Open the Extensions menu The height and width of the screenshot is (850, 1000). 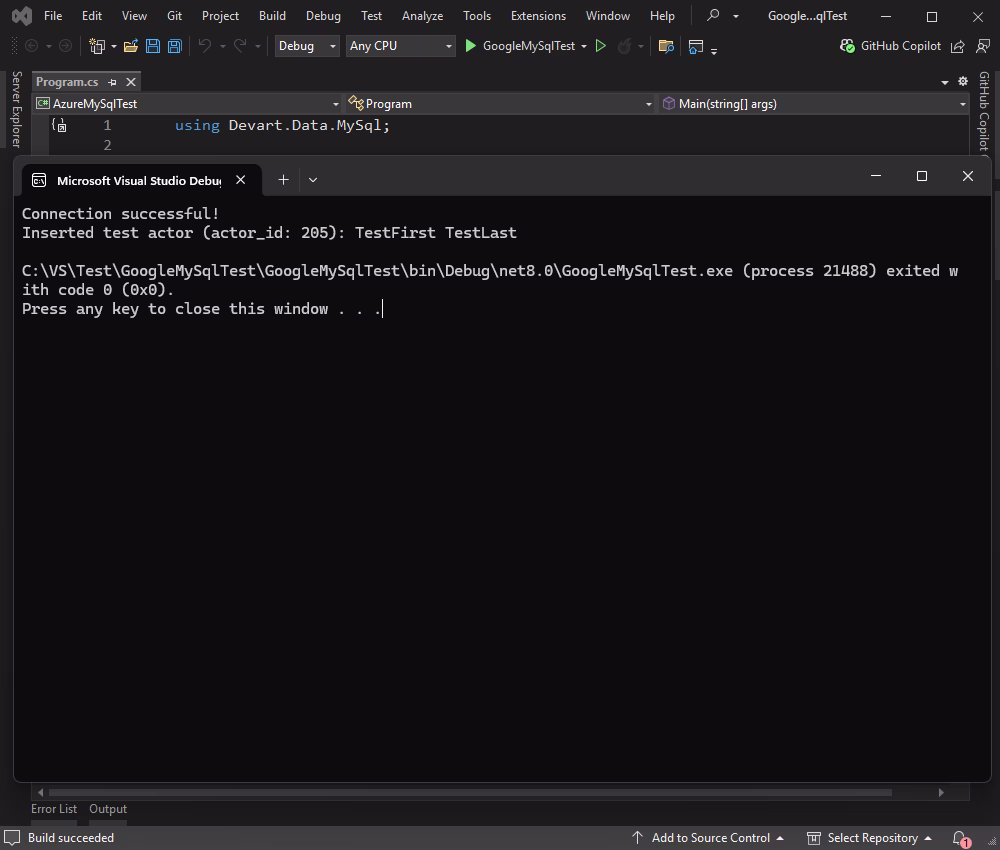tap(538, 16)
